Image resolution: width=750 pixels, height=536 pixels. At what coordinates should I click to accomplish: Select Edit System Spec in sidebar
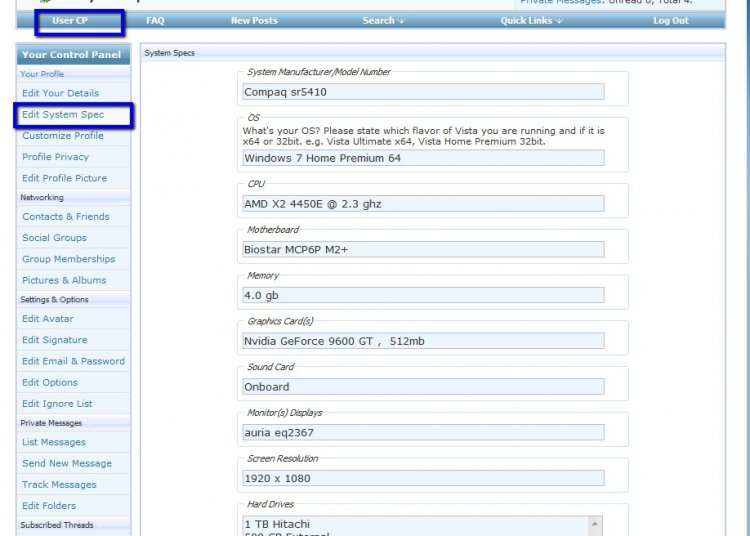point(63,114)
